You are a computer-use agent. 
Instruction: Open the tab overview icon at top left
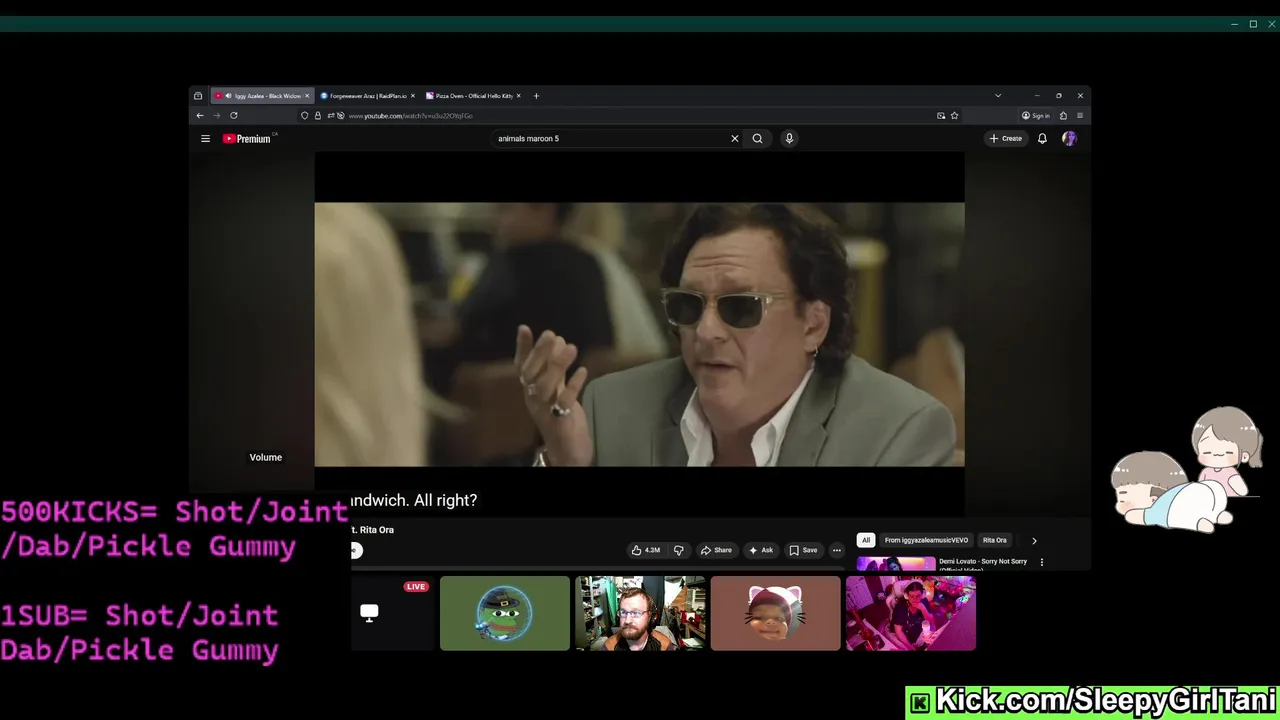(x=198, y=96)
